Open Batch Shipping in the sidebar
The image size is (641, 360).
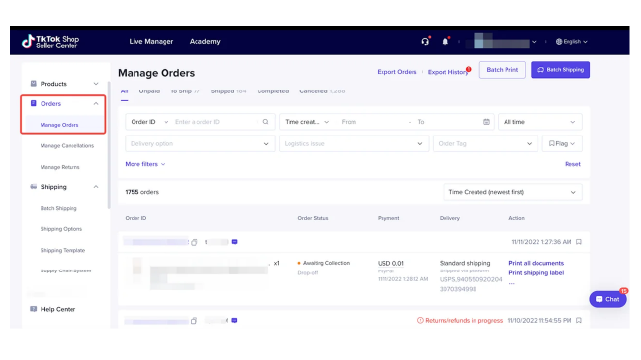[58, 208]
